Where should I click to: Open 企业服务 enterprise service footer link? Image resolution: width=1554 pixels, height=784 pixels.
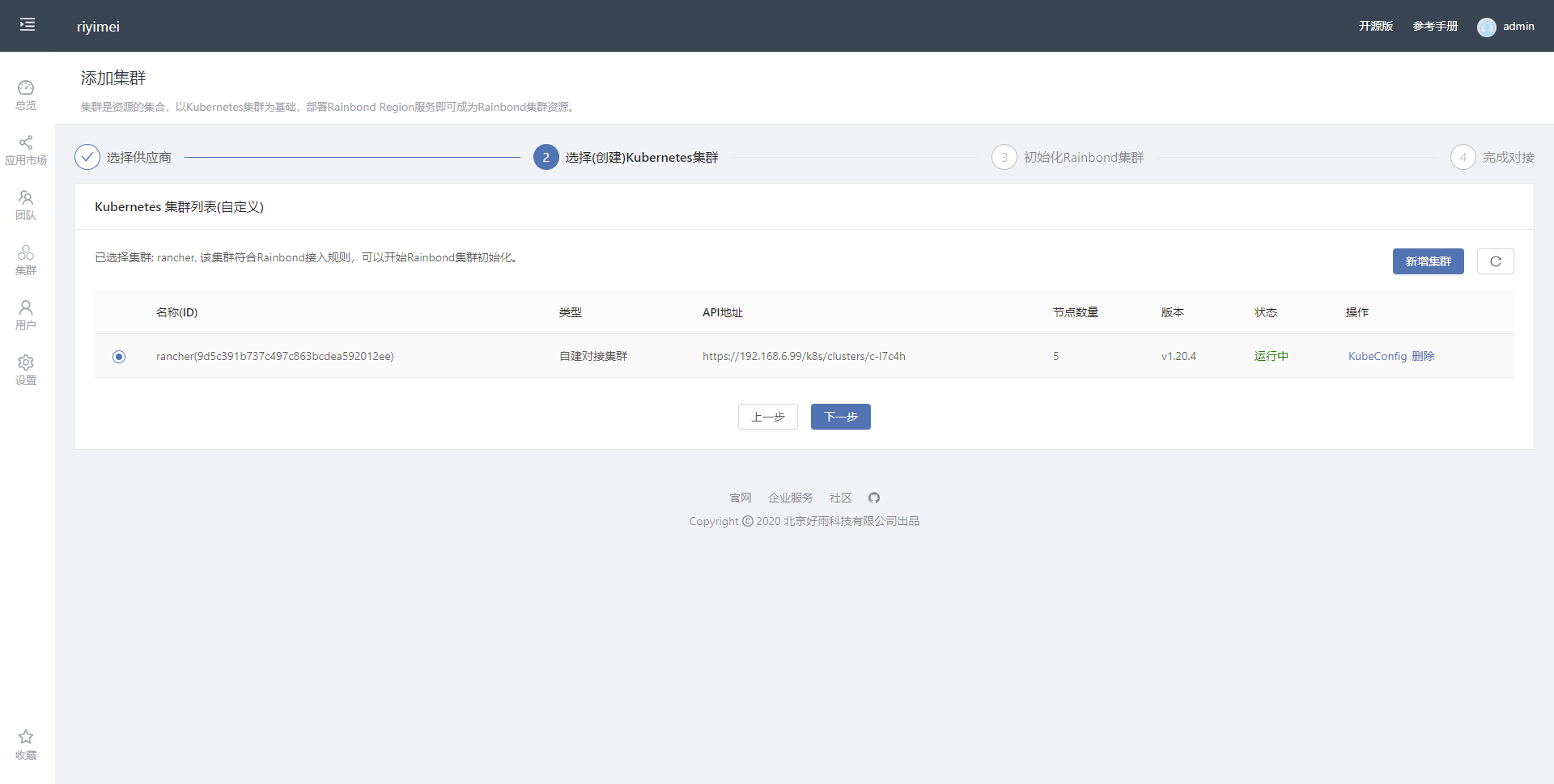pyautogui.click(x=791, y=498)
